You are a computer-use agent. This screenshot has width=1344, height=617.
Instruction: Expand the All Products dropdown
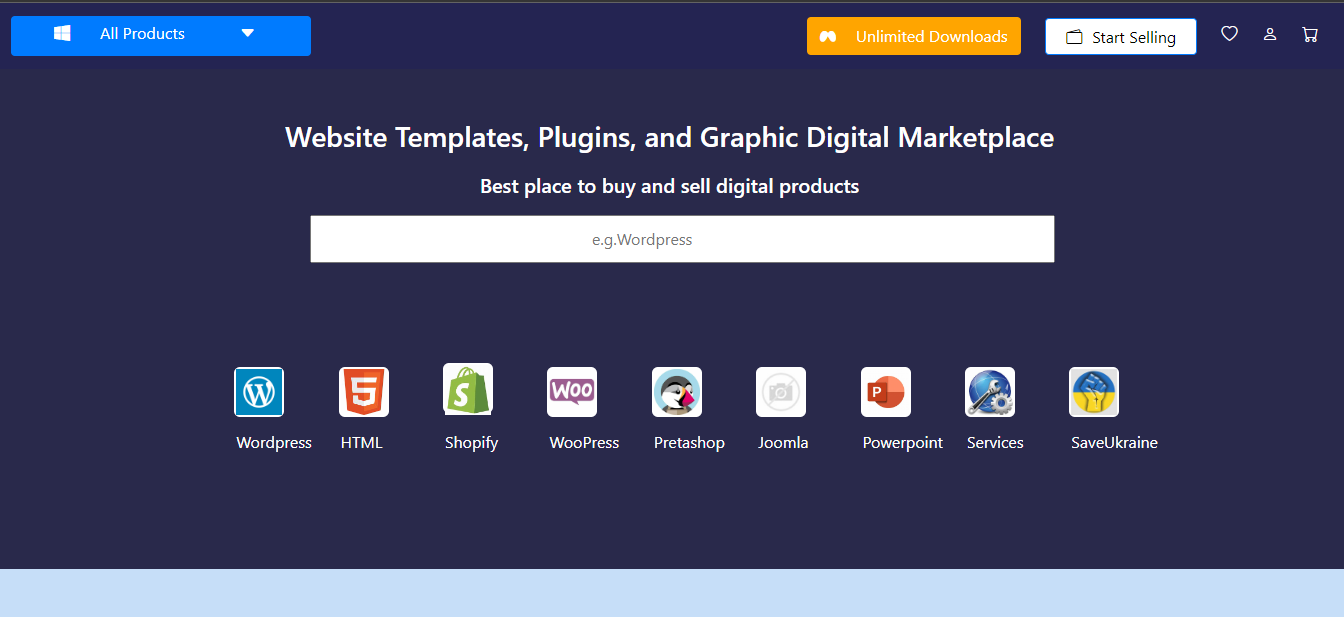(x=142, y=35)
